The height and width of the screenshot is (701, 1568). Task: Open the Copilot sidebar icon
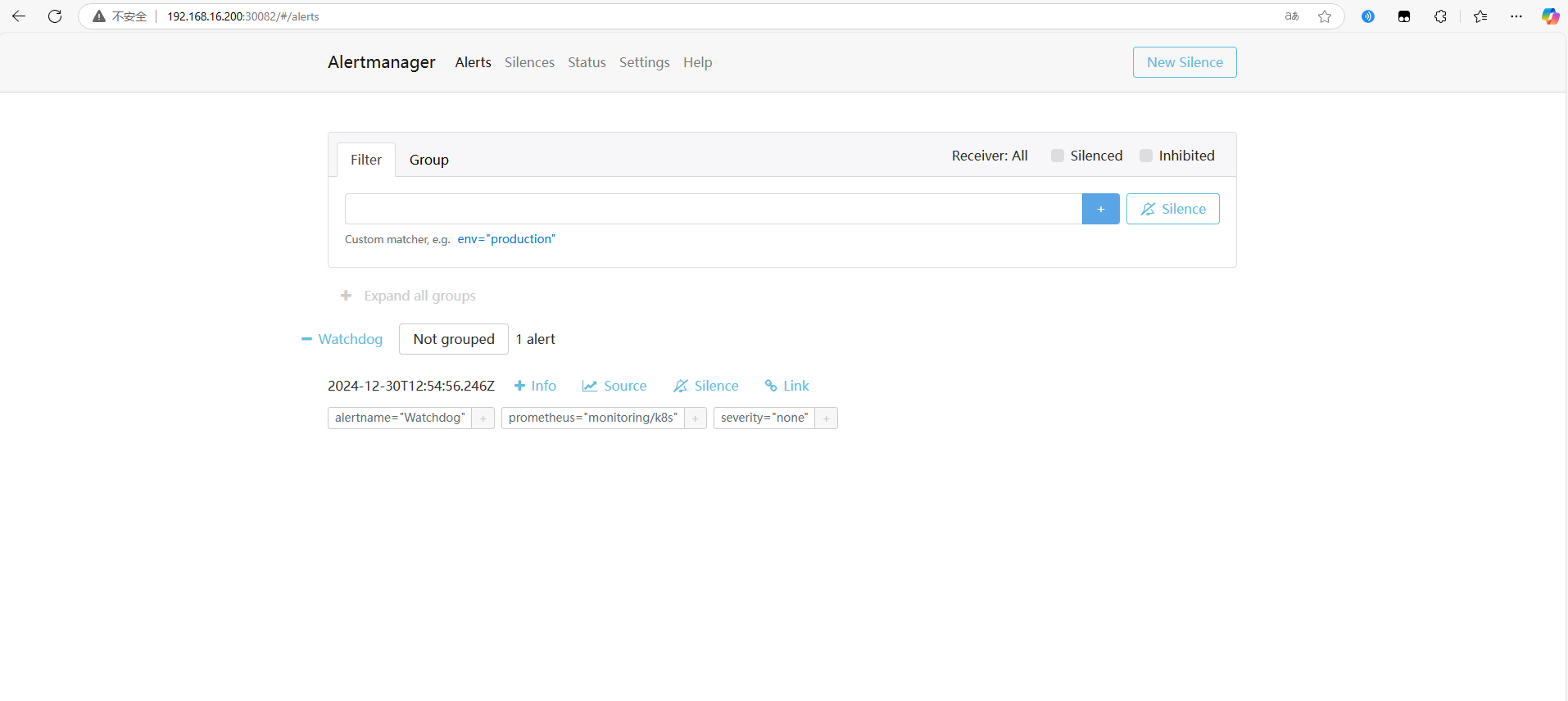point(1550,16)
